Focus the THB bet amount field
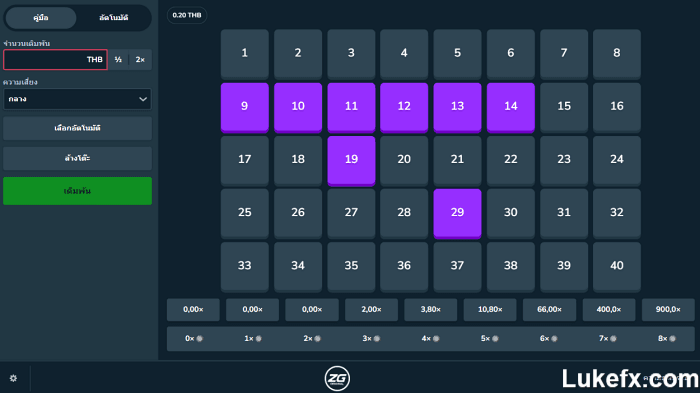This screenshot has width=700, height=393. click(x=55, y=59)
